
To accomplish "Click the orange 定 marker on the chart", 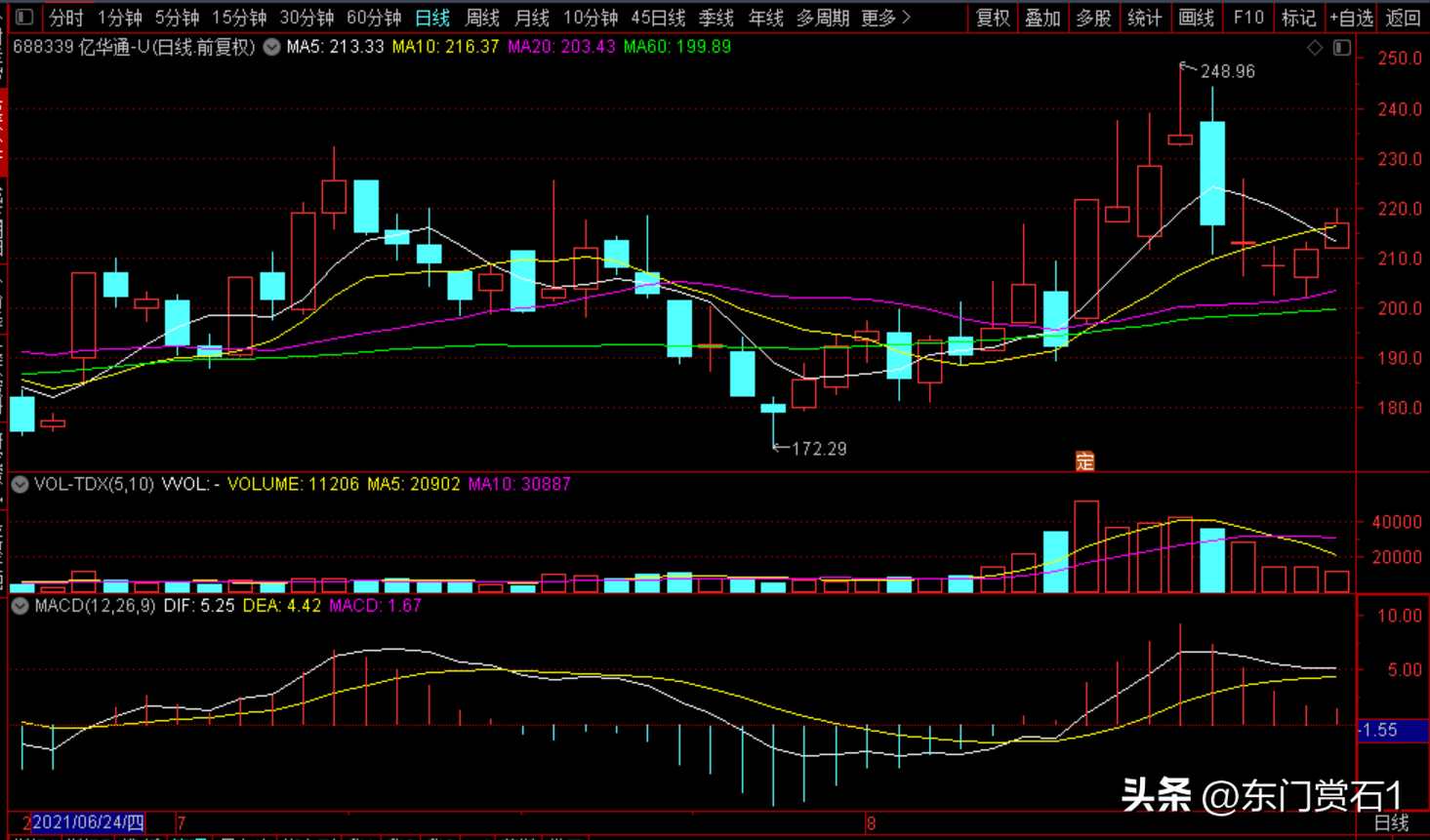I will point(1084,461).
